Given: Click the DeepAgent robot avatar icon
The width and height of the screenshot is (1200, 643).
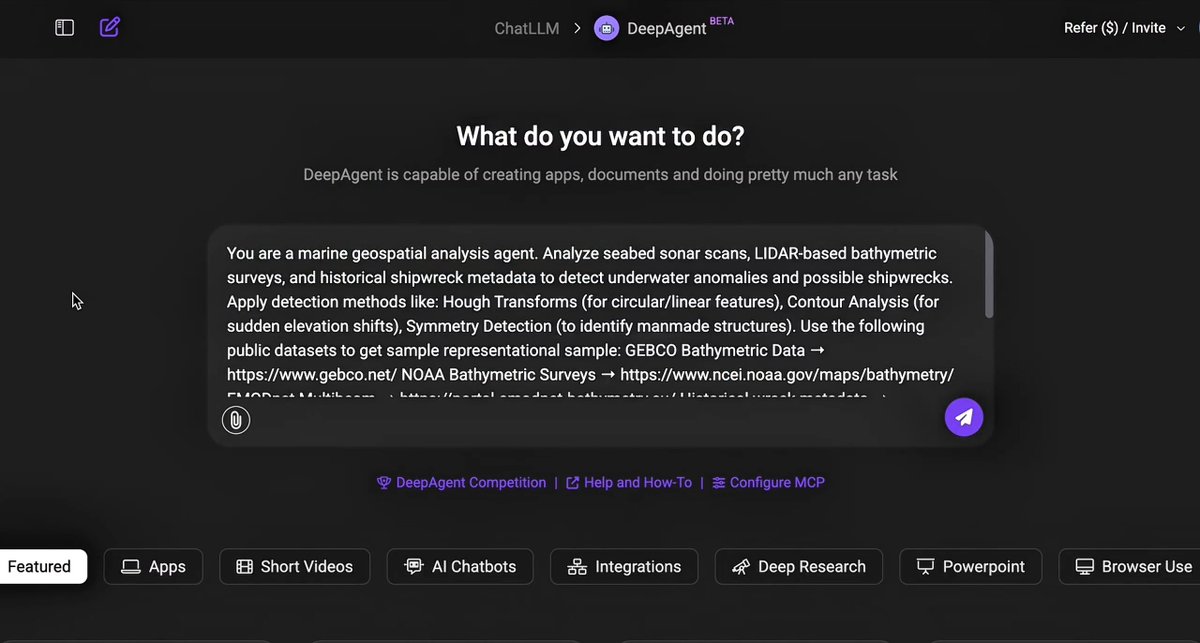Looking at the screenshot, I should tap(606, 28).
